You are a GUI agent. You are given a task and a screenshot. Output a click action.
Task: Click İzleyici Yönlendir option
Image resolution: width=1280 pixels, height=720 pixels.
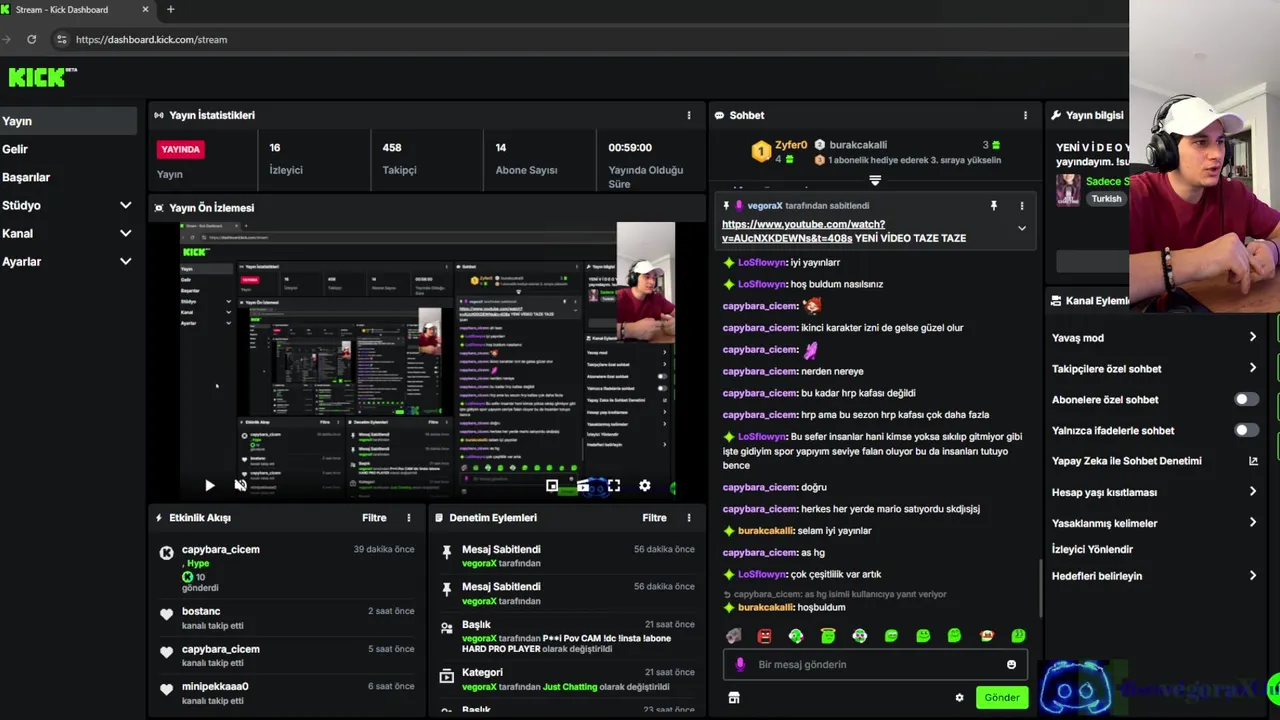[x=1092, y=549]
